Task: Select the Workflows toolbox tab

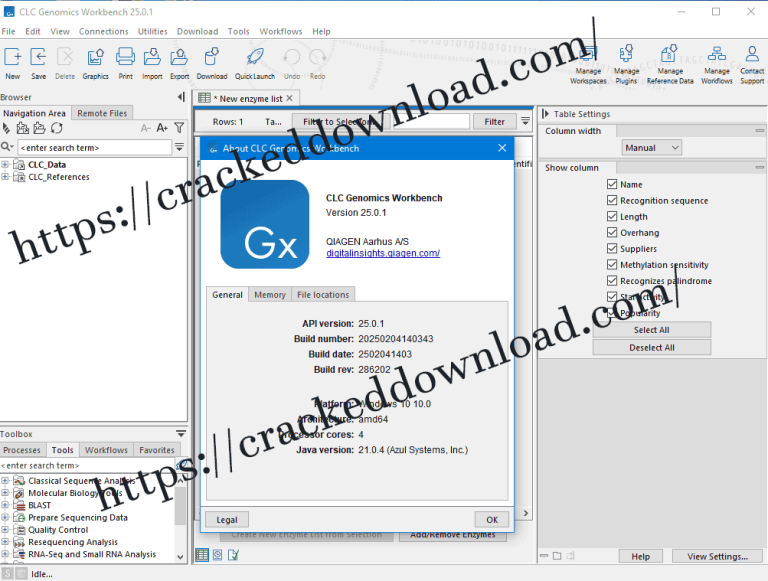Action: coord(106,450)
